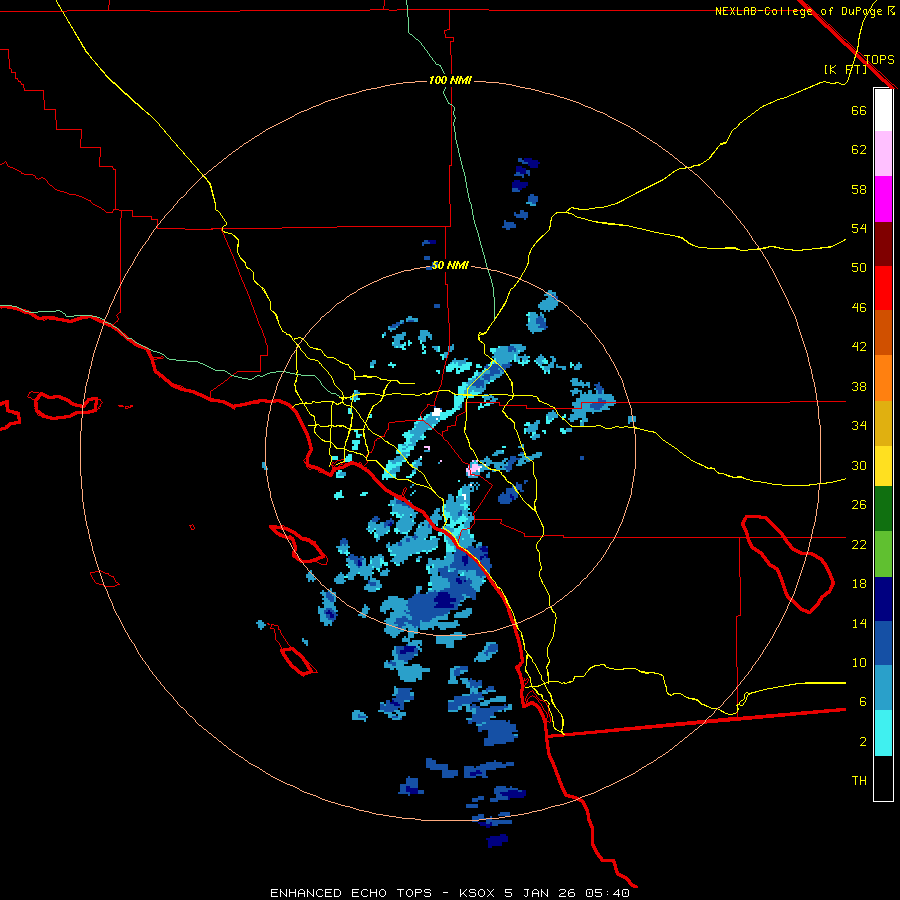Click the "KSOX" station identifier in the caption
The width and height of the screenshot is (900, 900).
(476, 893)
